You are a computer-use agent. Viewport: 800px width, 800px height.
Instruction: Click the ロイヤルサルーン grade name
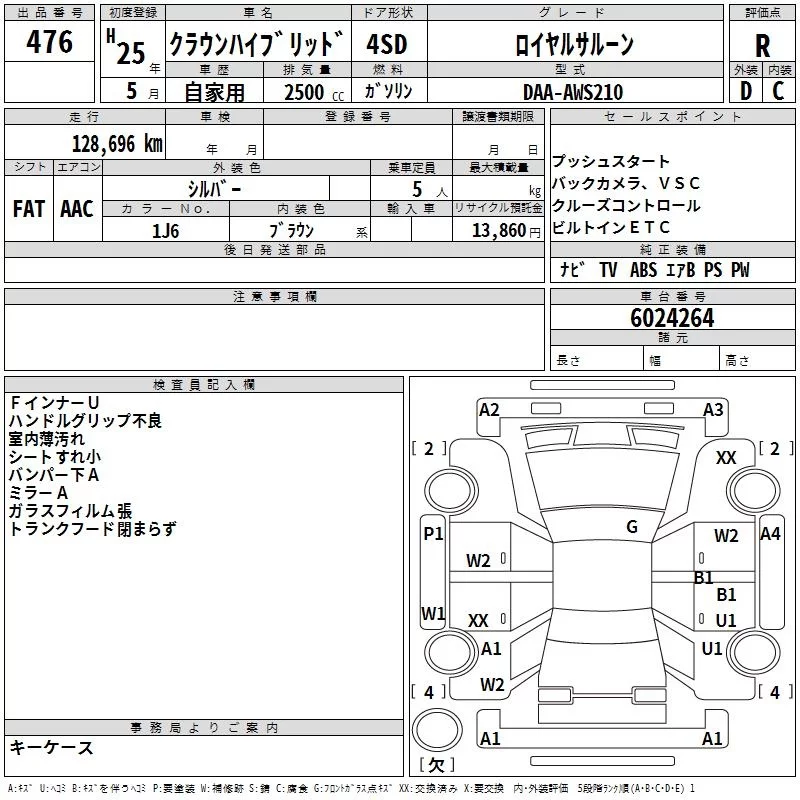coord(573,45)
